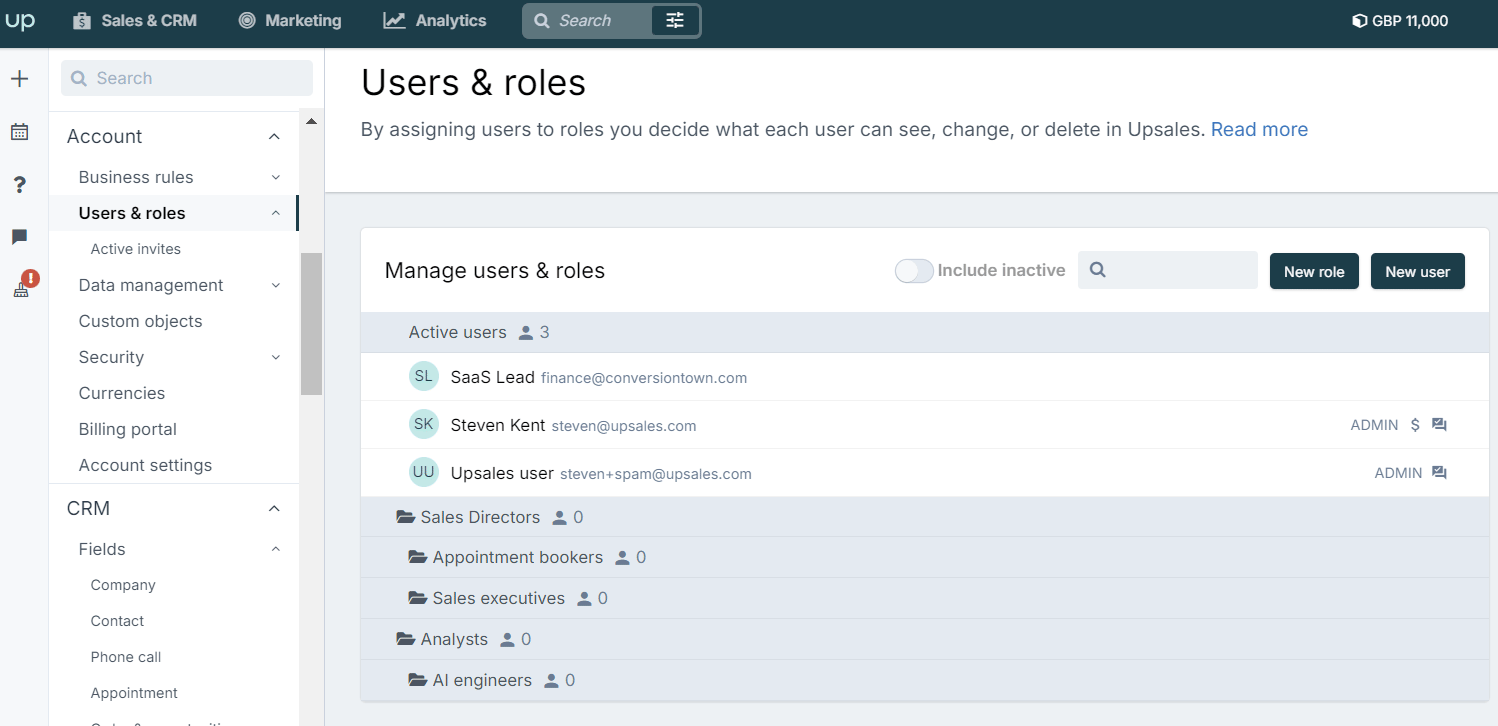This screenshot has height=726, width=1498.
Task: Open the calendar icon in left rail
Action: (x=19, y=132)
